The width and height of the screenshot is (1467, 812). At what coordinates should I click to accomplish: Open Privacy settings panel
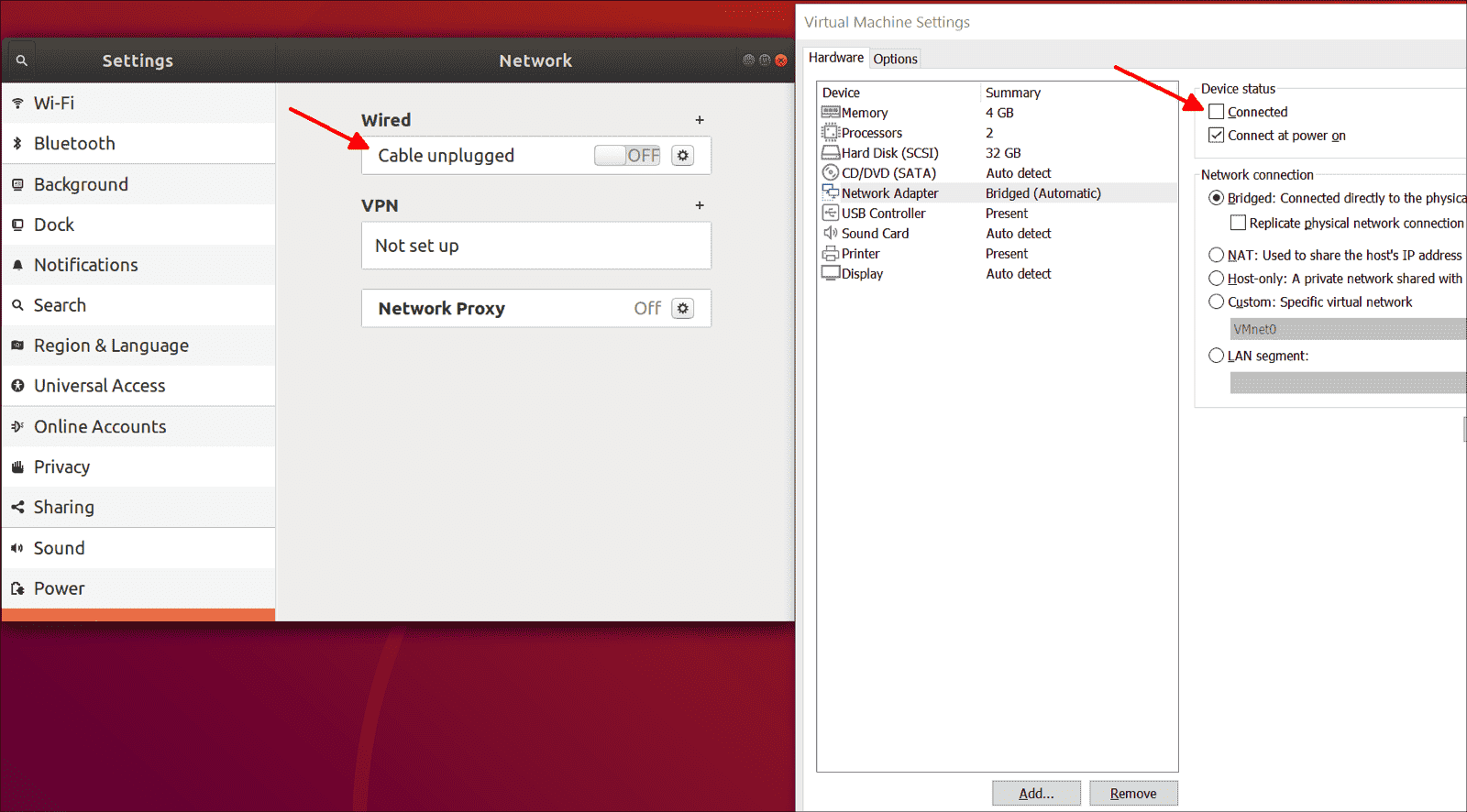(138, 466)
